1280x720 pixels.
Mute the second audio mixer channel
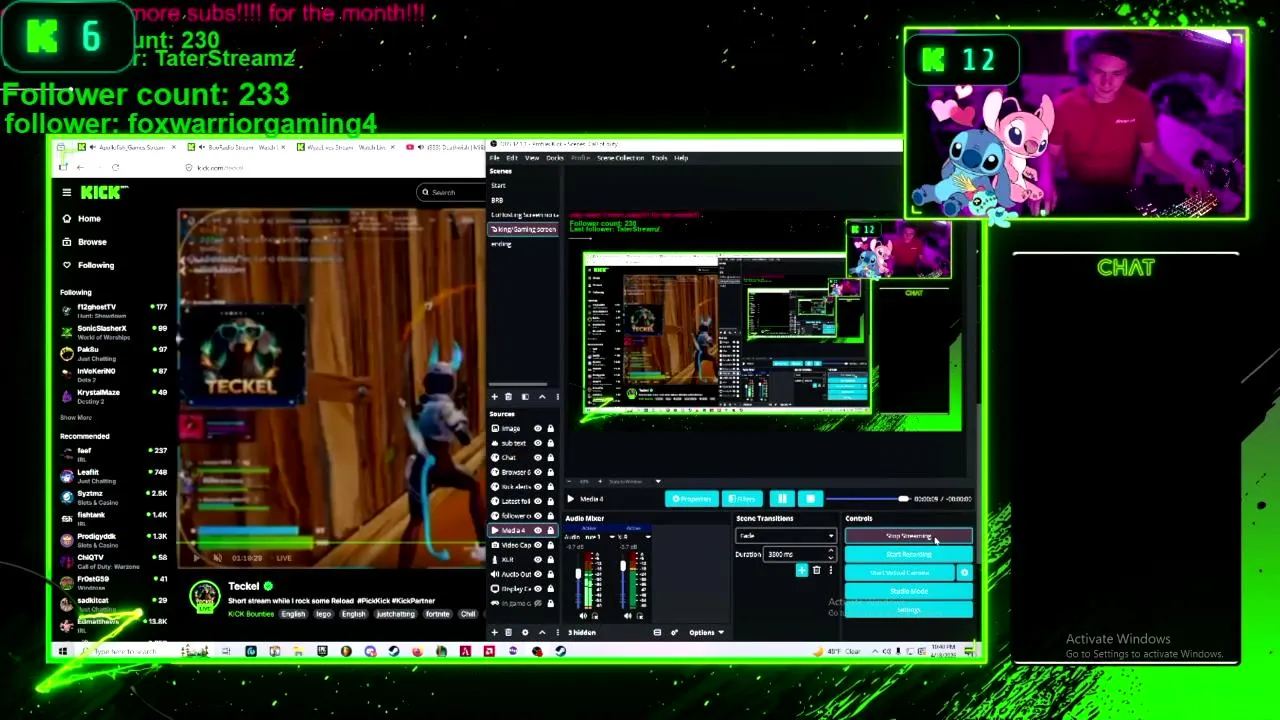coord(629,616)
